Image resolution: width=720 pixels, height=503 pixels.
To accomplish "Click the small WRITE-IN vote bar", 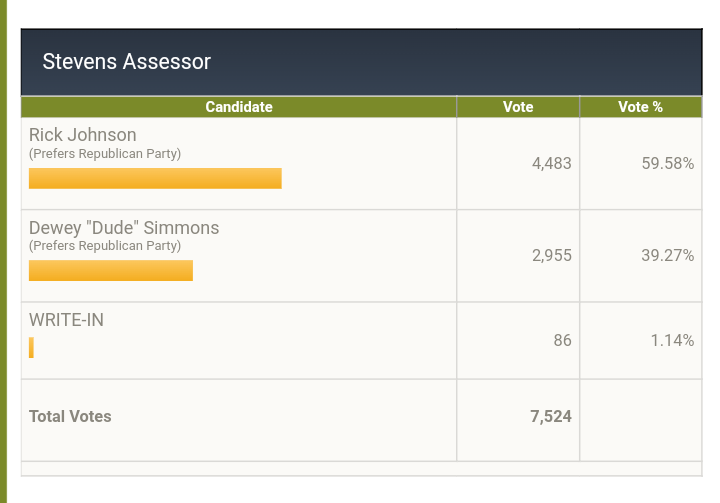I will click(31, 347).
